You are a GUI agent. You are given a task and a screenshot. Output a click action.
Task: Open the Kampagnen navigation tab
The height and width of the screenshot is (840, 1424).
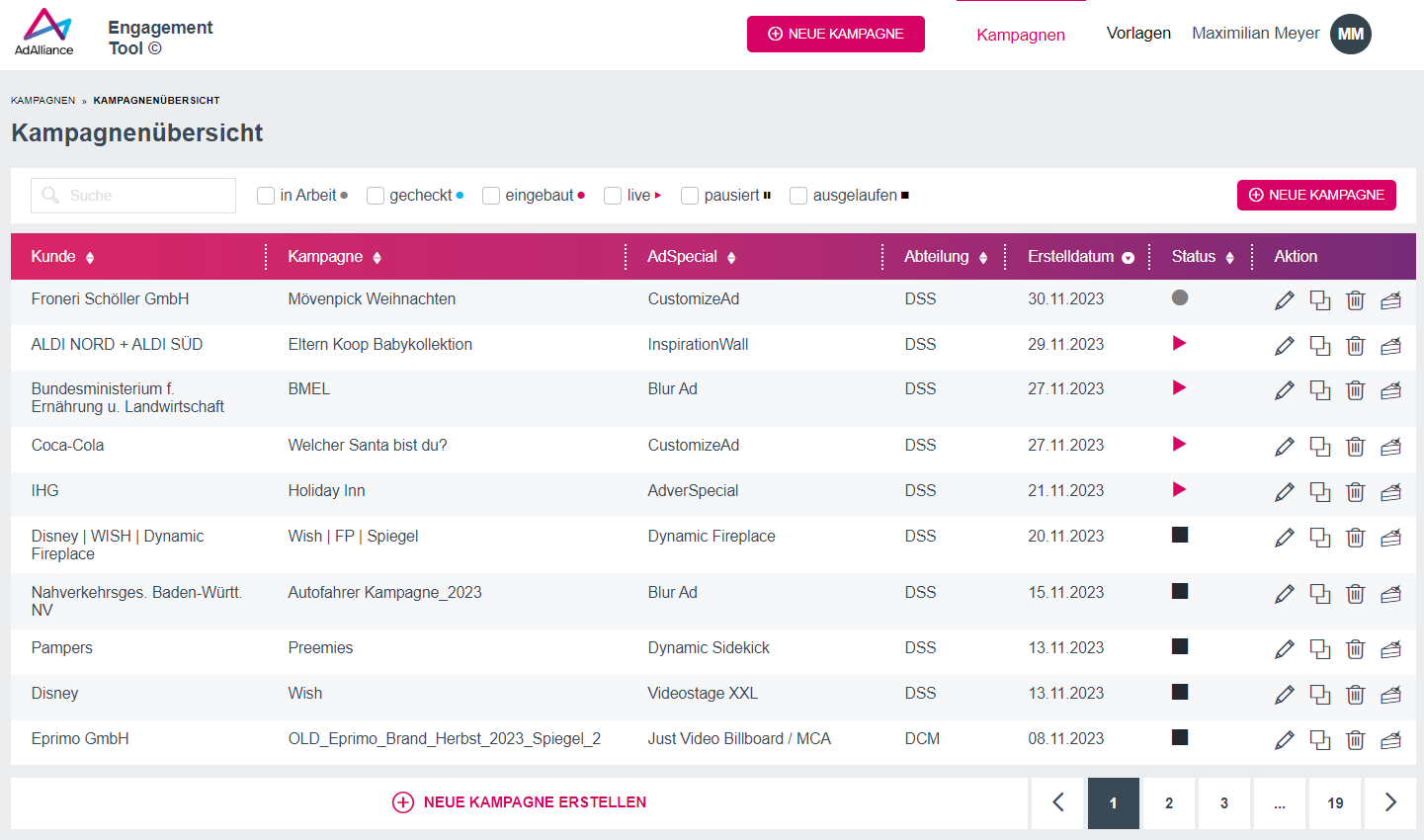point(1021,35)
